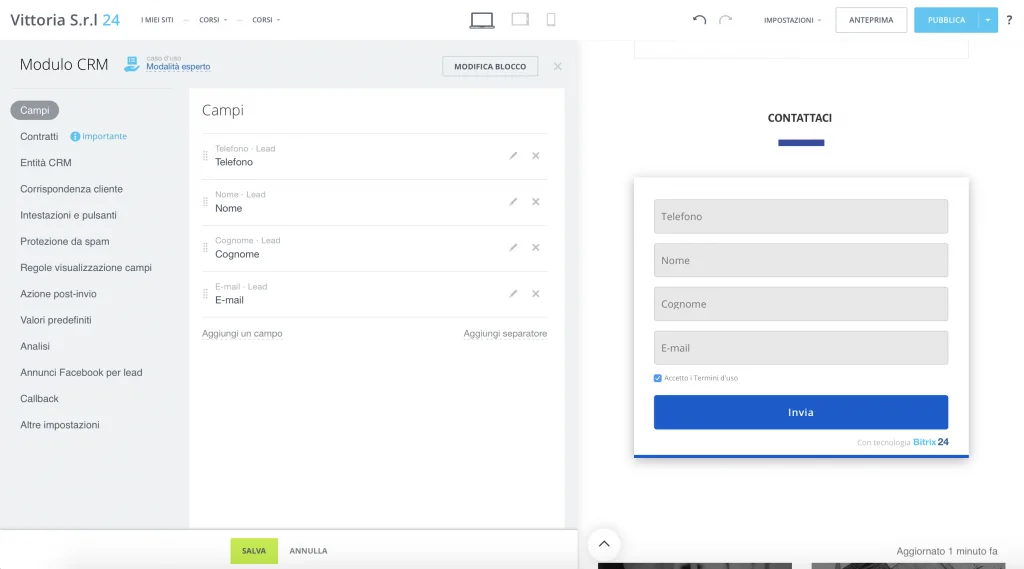Grab the Nome row drag handle
This screenshot has width=1024, height=569.
tap(205, 202)
